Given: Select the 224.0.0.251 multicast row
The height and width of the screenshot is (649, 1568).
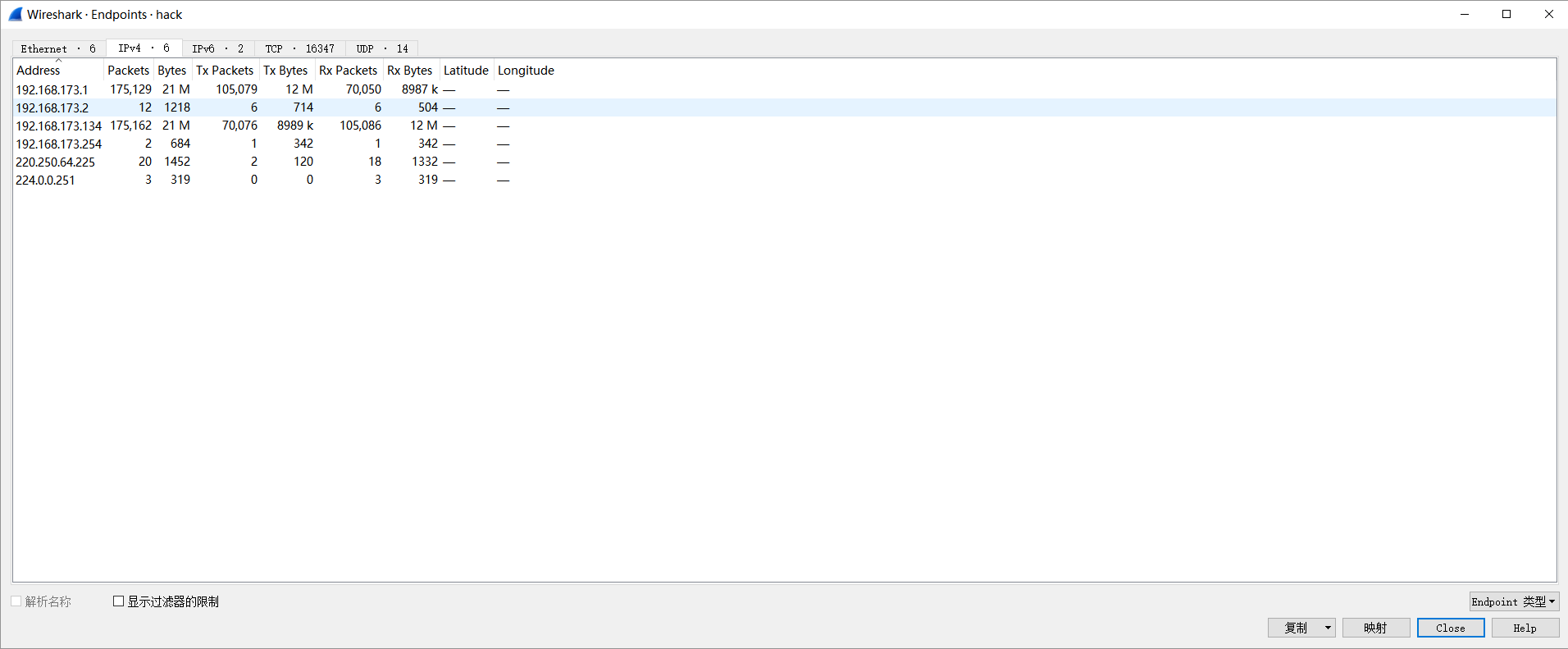Looking at the screenshot, I should coord(46,180).
